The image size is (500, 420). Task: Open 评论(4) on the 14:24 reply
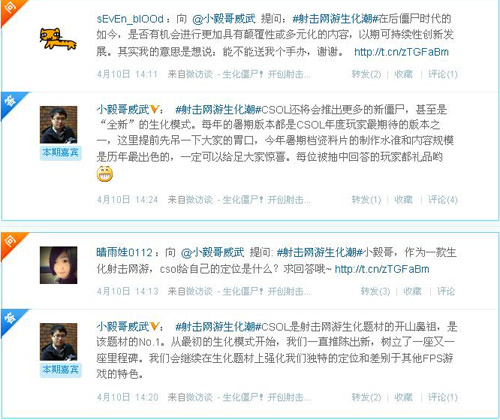443,200
